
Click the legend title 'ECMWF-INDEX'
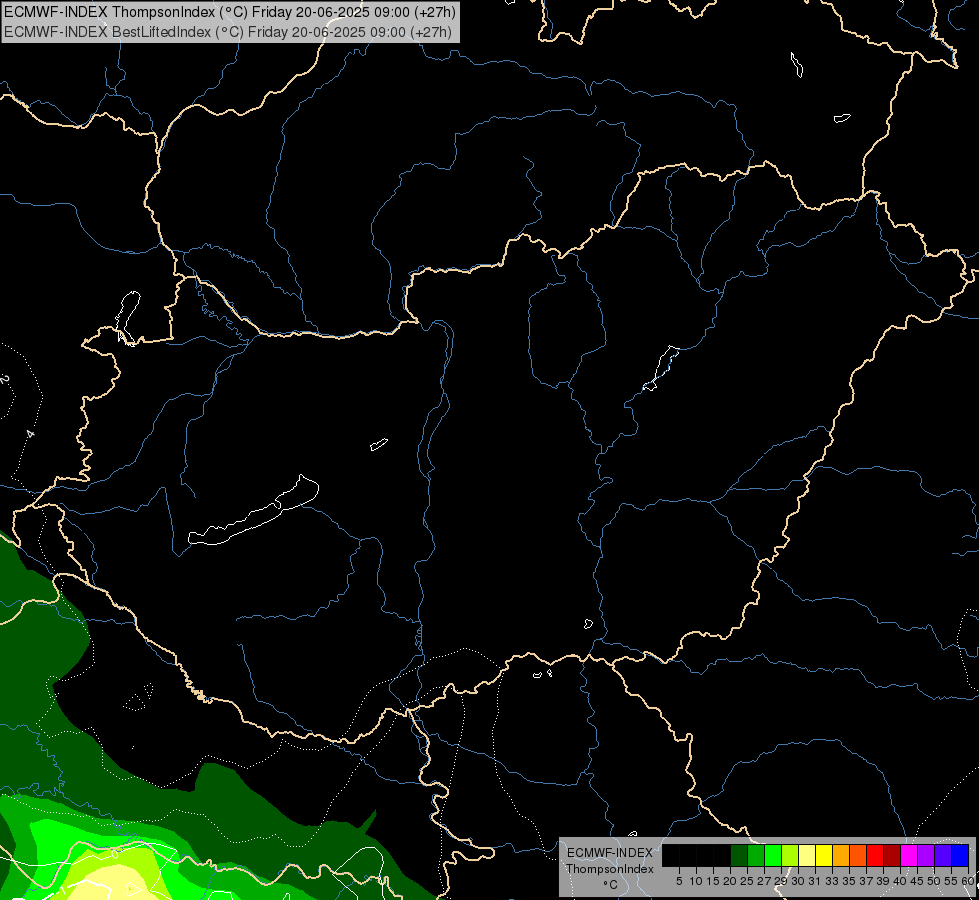610,853
